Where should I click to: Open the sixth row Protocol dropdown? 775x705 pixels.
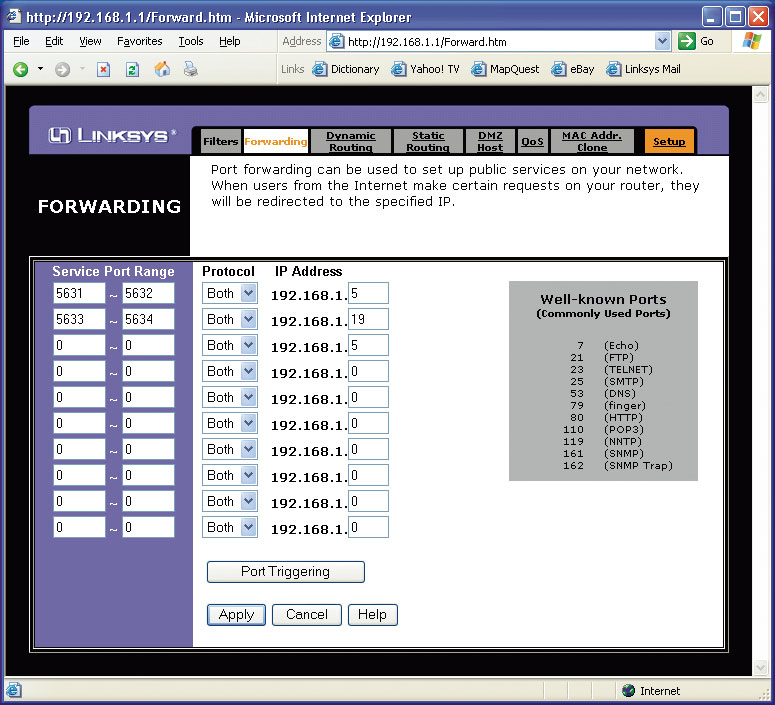coord(249,423)
